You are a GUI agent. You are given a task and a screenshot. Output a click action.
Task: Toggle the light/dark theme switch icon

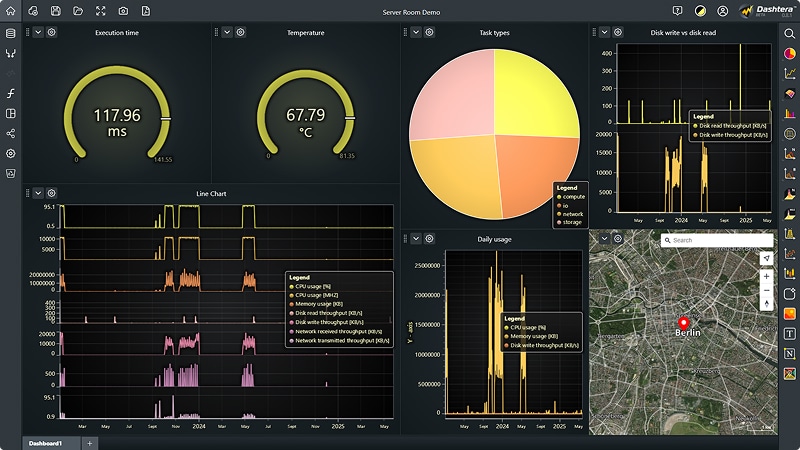pos(700,11)
